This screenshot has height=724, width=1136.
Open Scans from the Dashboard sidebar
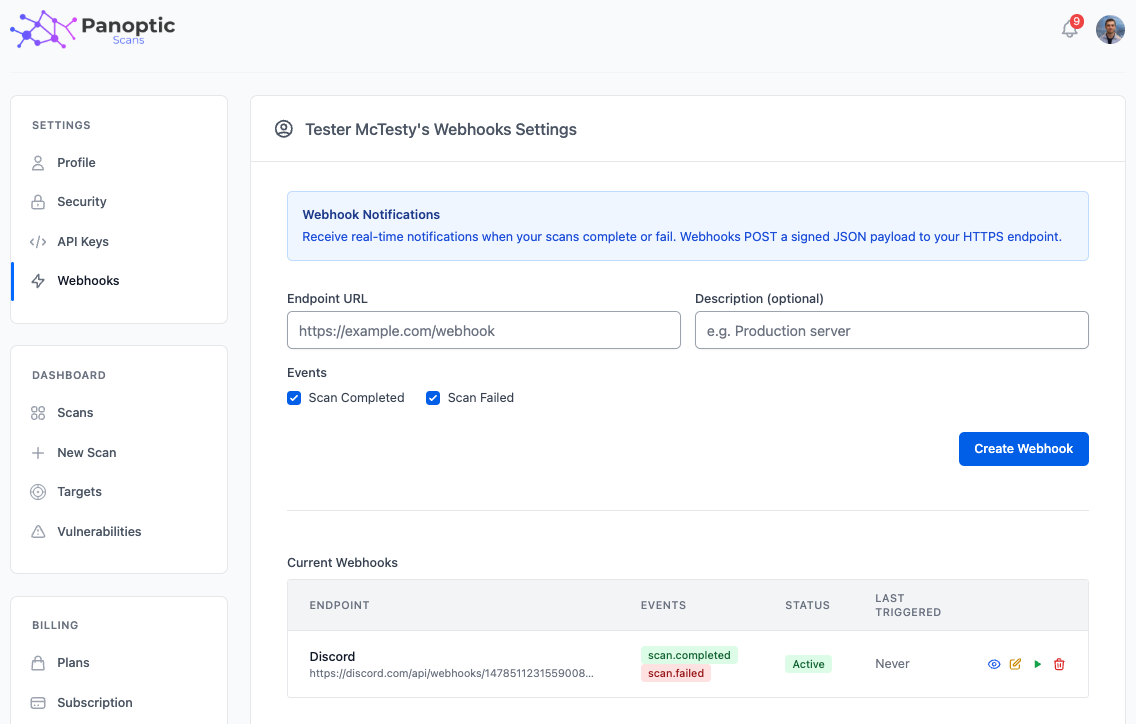(75, 412)
